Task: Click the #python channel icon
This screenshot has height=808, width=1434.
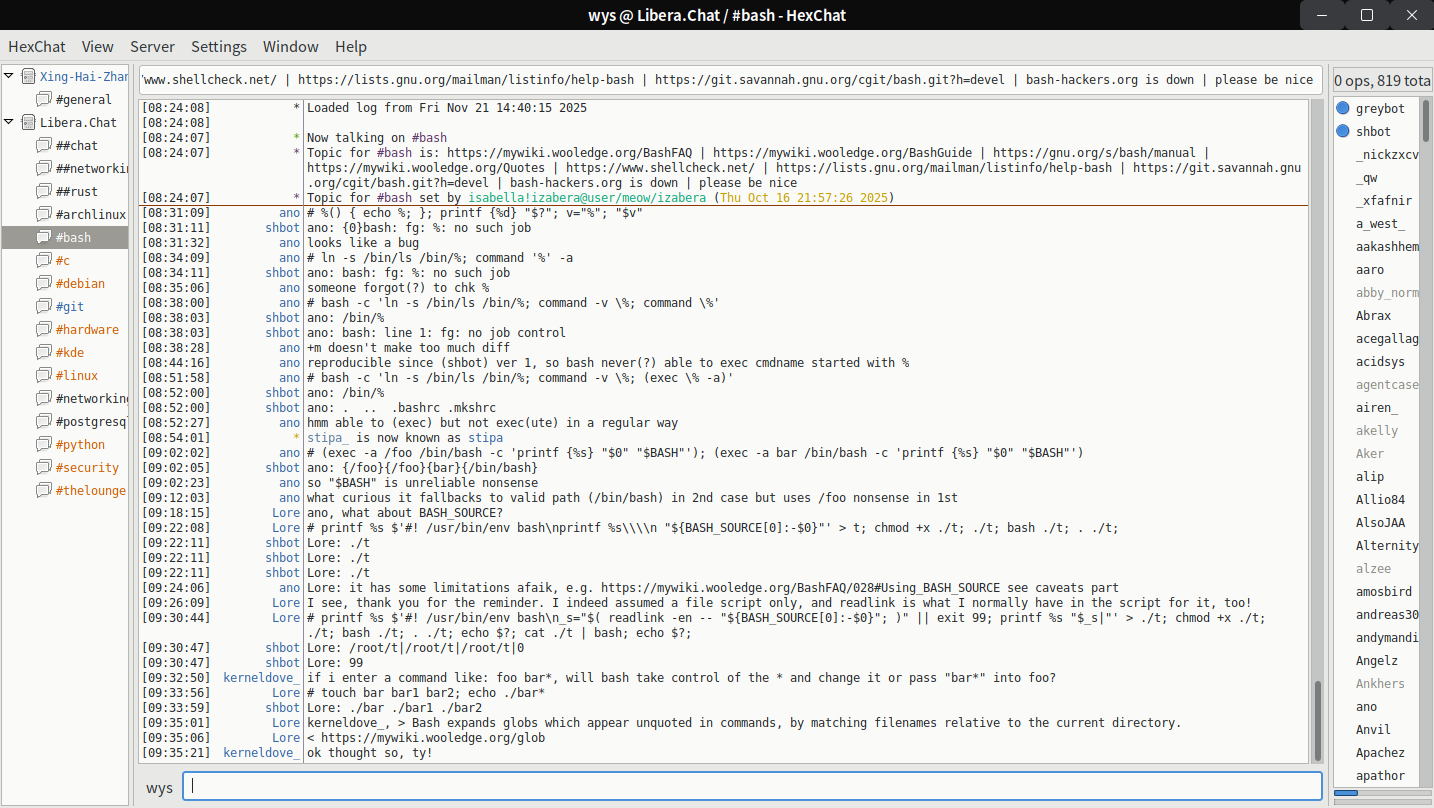Action: tap(44, 444)
